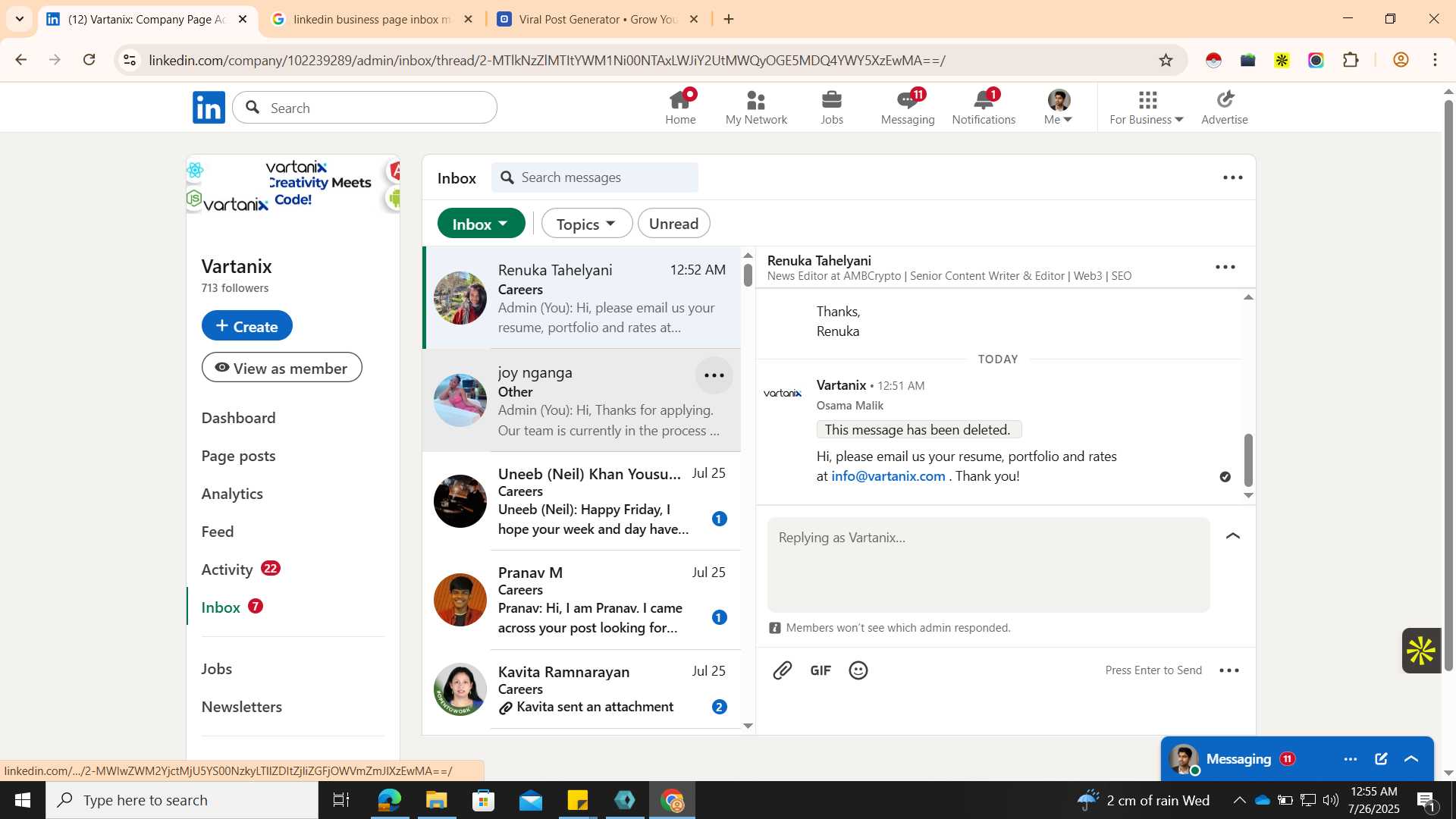Collapse the reply box chevron

1233,536
